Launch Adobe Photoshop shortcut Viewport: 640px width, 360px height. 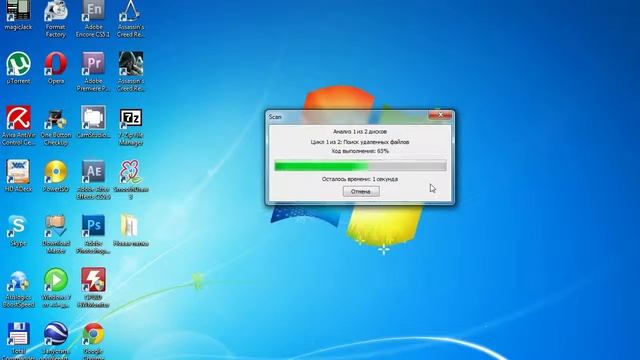[x=93, y=234]
